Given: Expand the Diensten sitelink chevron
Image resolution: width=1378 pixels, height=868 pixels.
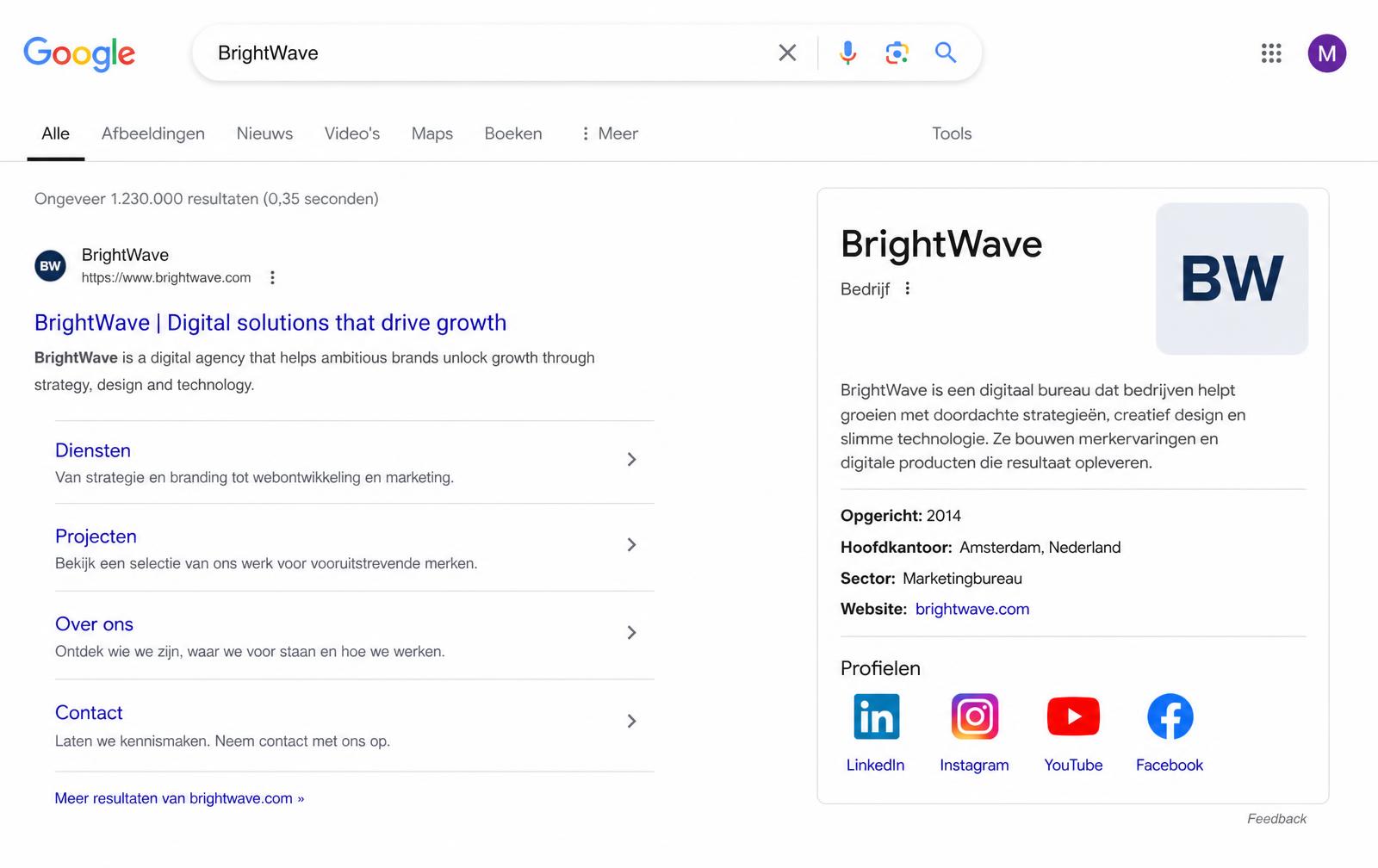Looking at the screenshot, I should coord(631,459).
